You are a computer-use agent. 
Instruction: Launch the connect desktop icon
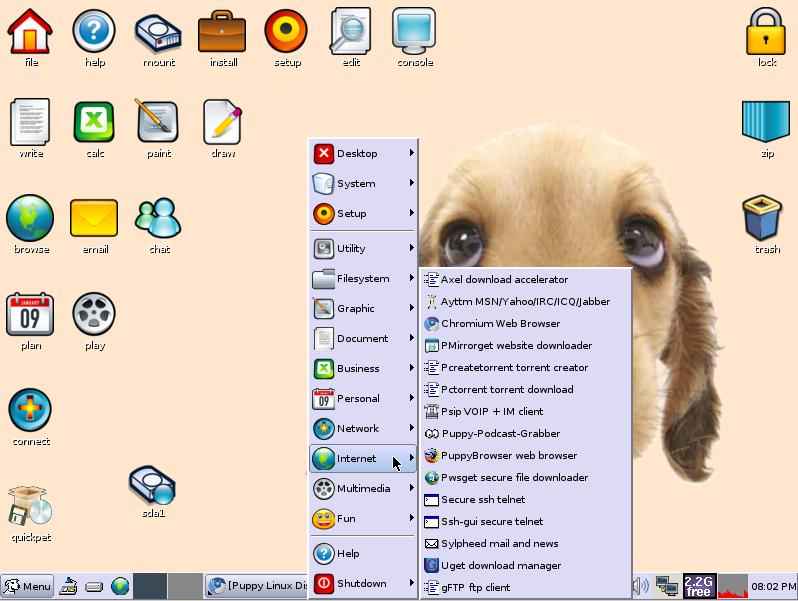coord(30,410)
